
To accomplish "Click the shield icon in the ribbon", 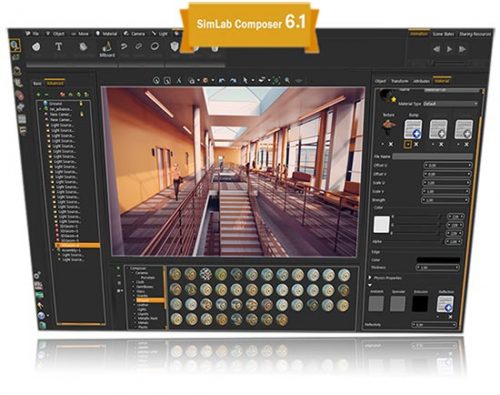I will [174, 46].
